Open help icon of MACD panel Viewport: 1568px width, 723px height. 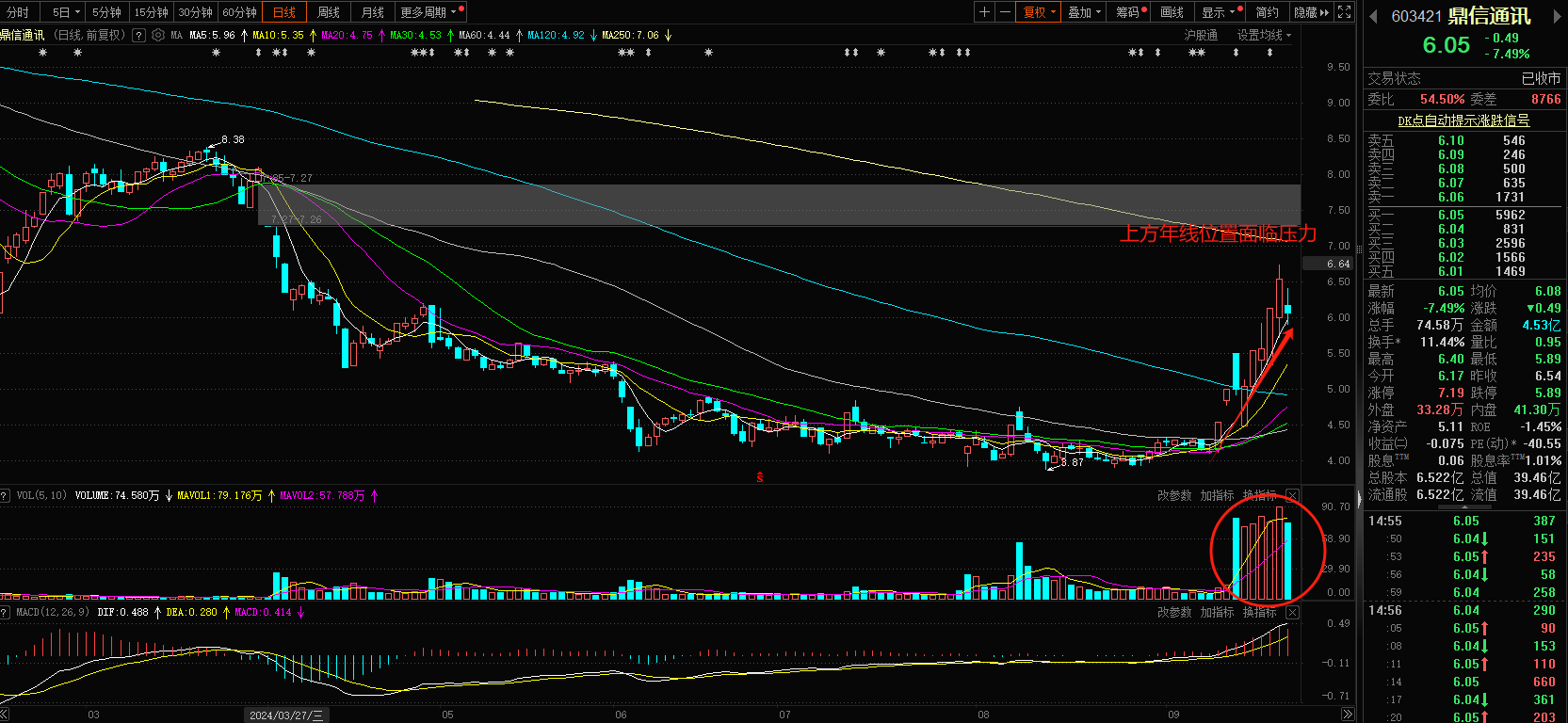coord(5,612)
